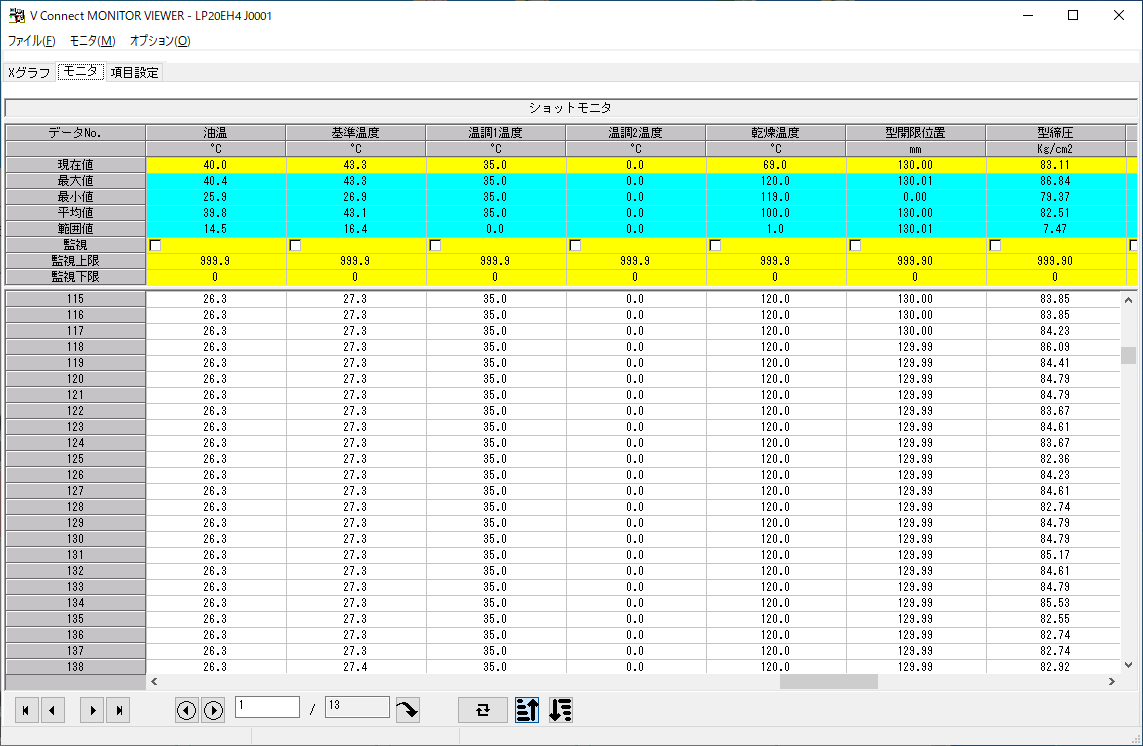This screenshot has height=746, width=1143.
Task: Click the horizontal scrollbar thumb
Action: (x=829, y=681)
